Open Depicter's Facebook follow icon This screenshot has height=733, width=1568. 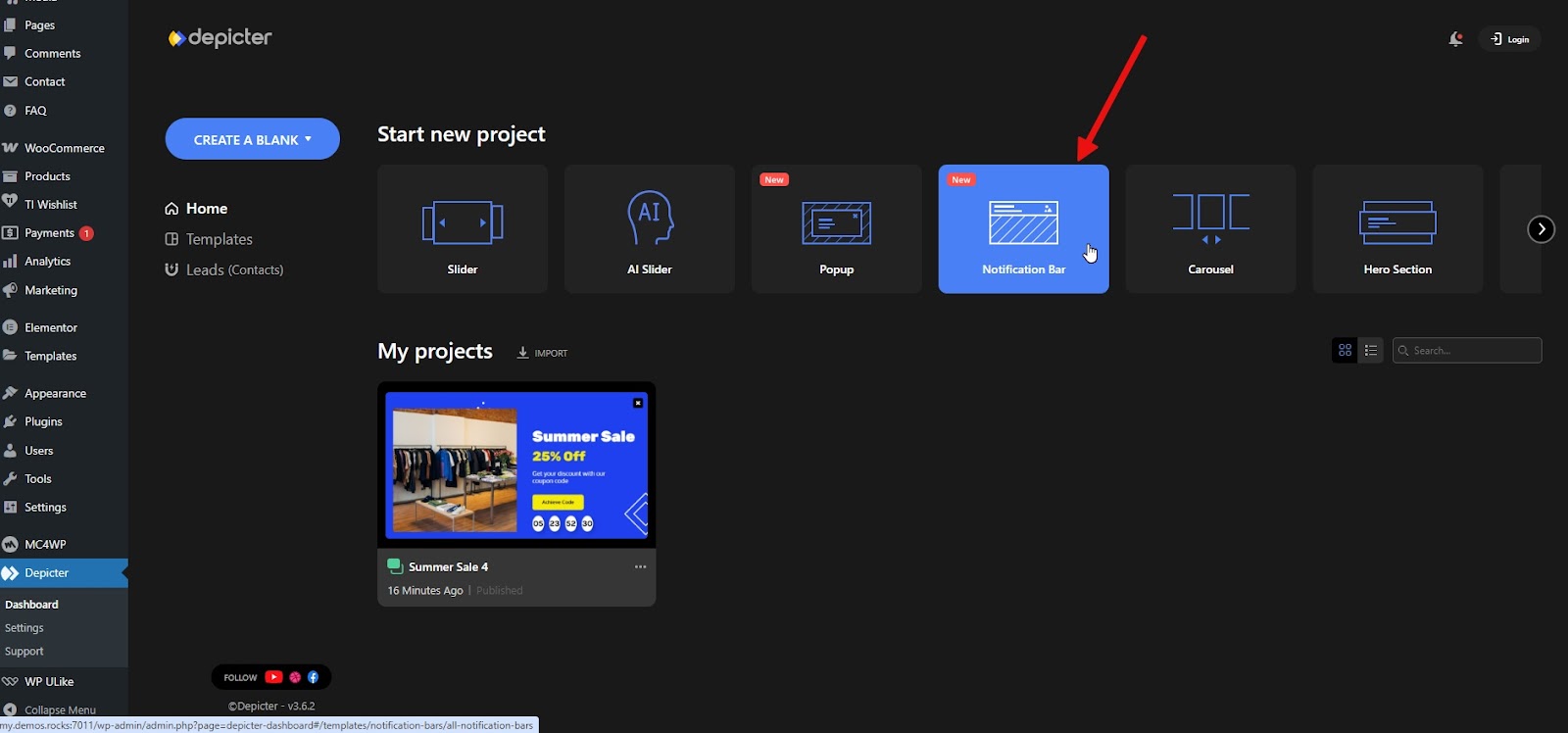click(x=314, y=677)
